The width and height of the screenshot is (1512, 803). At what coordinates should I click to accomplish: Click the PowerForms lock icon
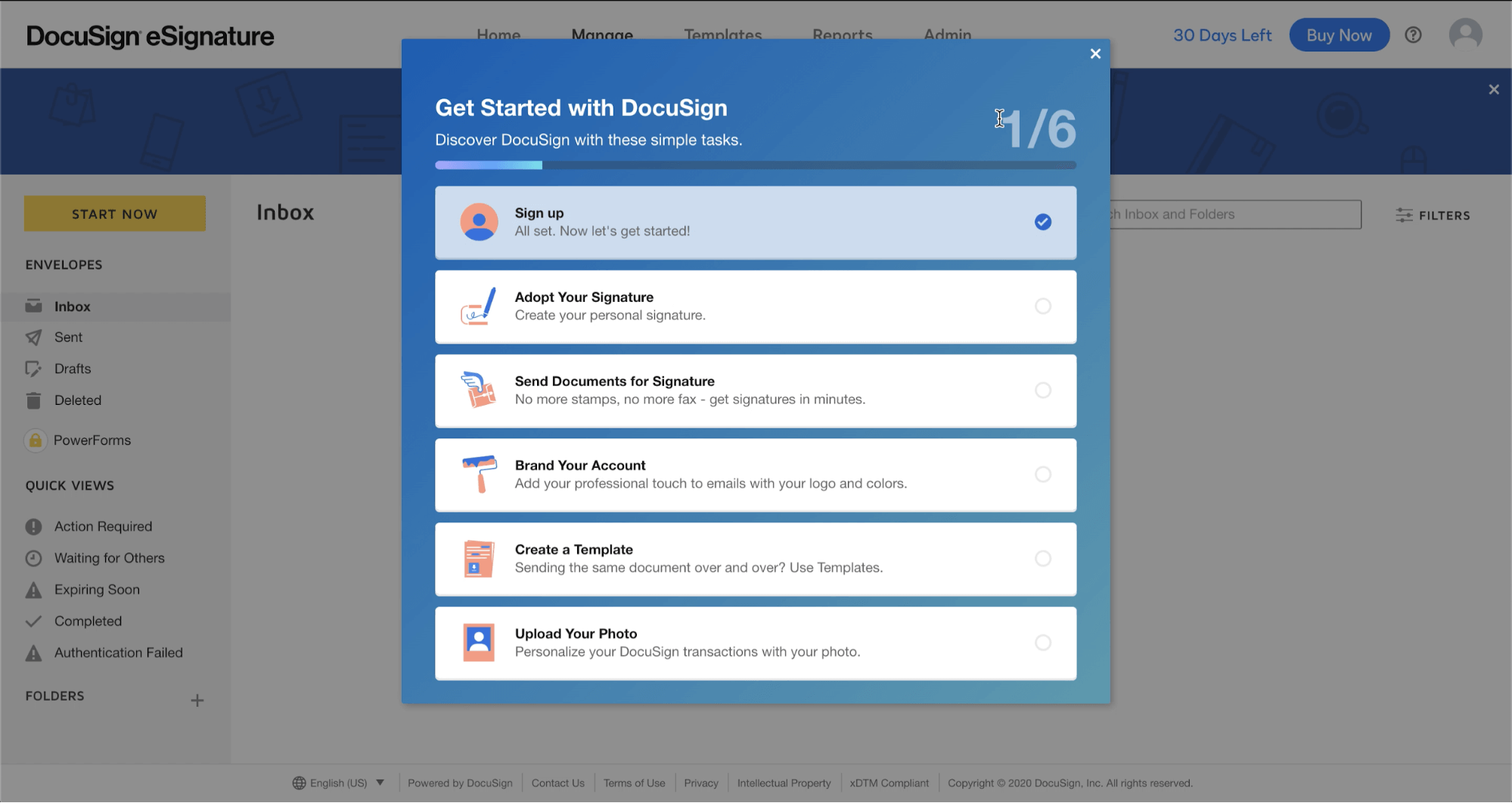[x=35, y=440]
